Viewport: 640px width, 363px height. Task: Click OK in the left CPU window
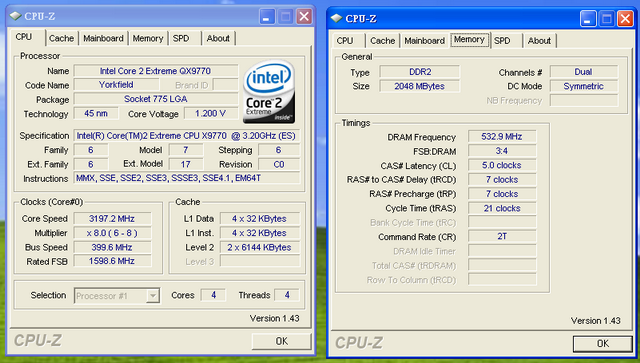click(281, 341)
